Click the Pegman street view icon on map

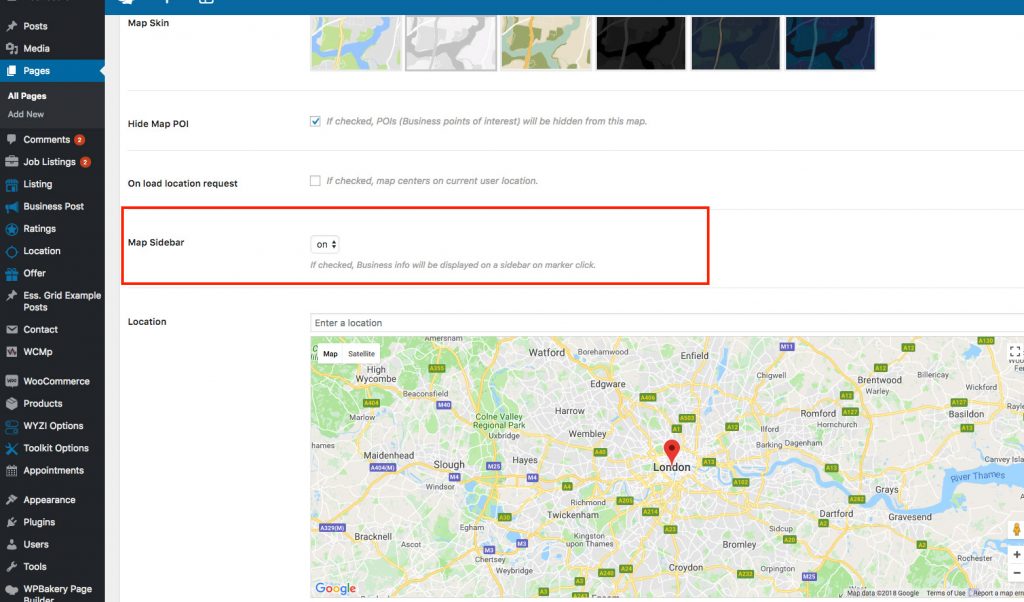[x=1018, y=530]
